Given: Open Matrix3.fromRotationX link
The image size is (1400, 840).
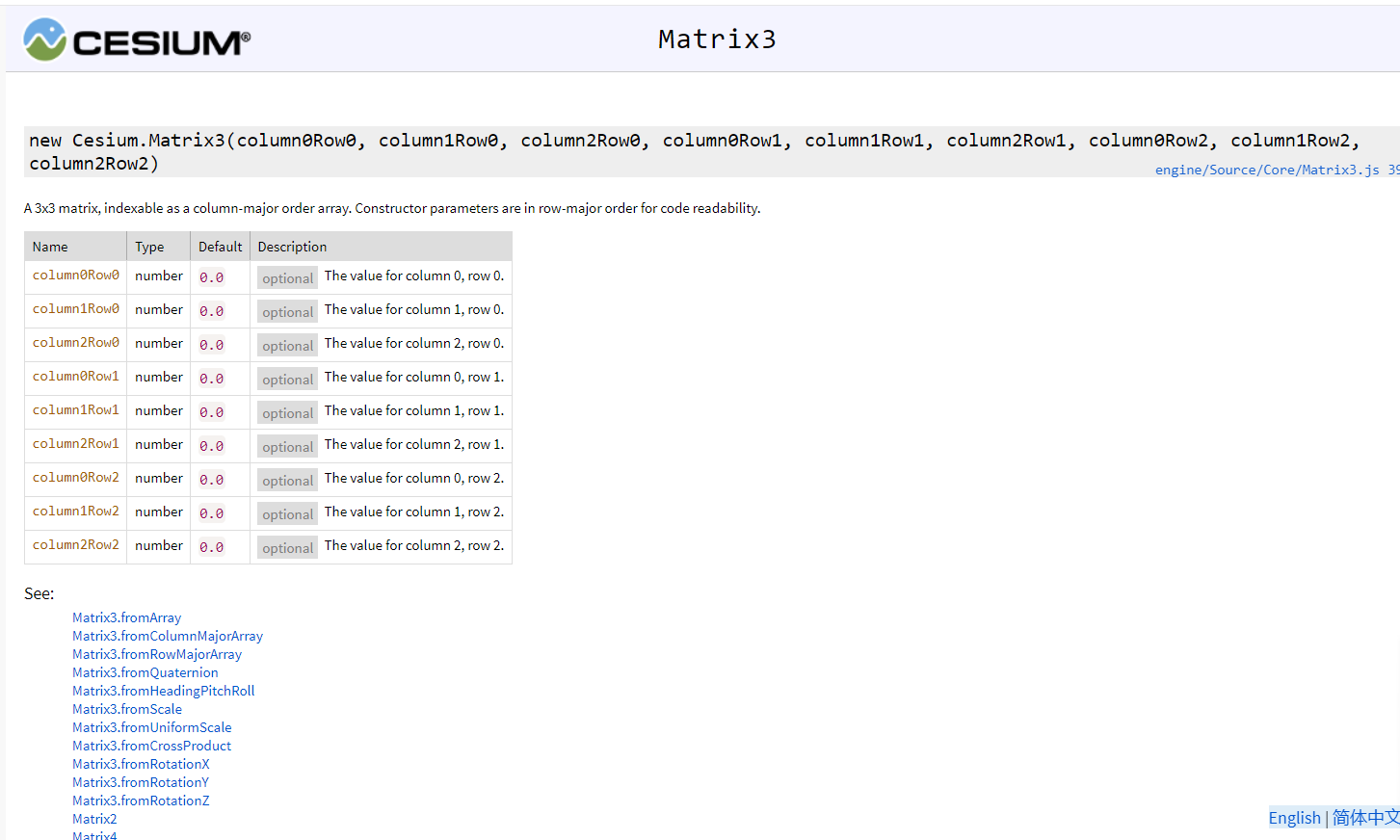Looking at the screenshot, I should pos(141,764).
